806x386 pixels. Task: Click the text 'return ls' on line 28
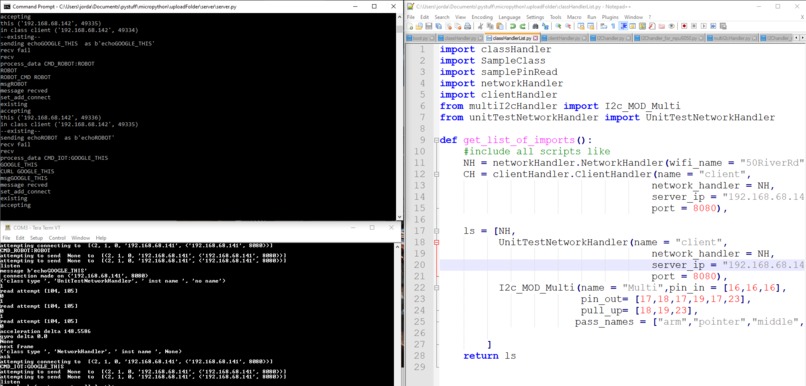click(x=490, y=356)
